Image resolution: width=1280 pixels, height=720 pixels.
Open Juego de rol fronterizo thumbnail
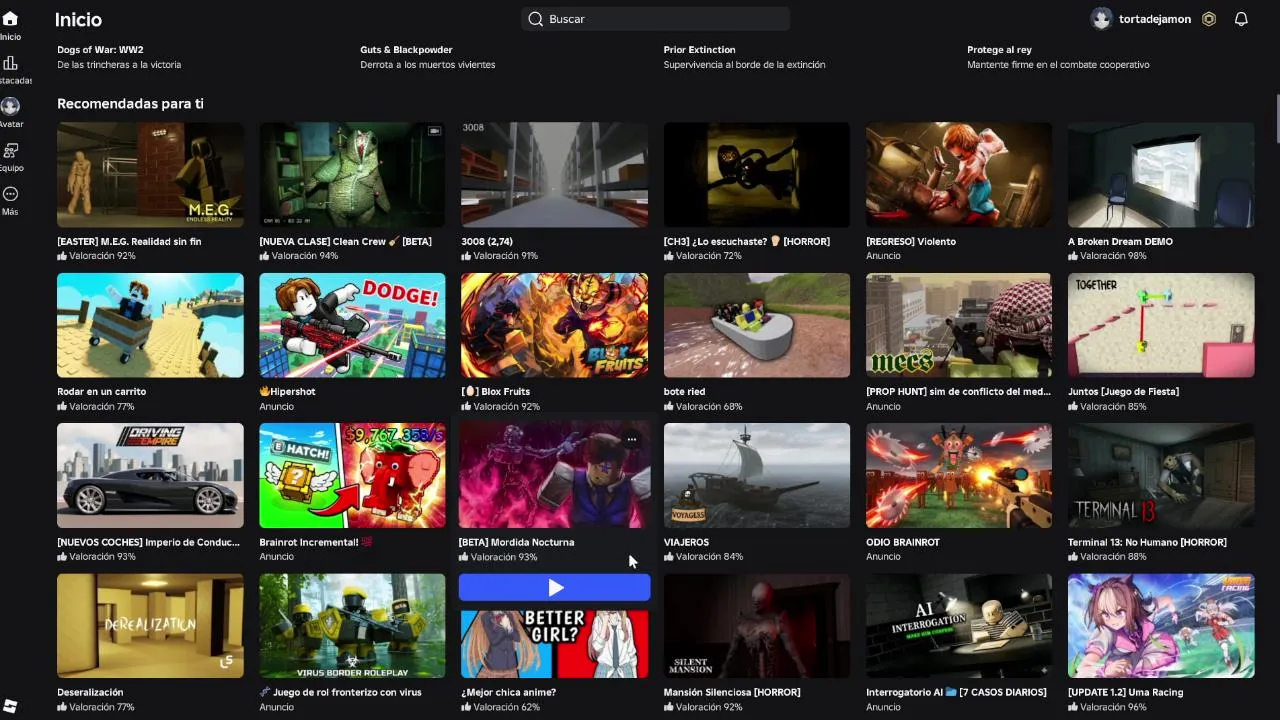point(352,626)
